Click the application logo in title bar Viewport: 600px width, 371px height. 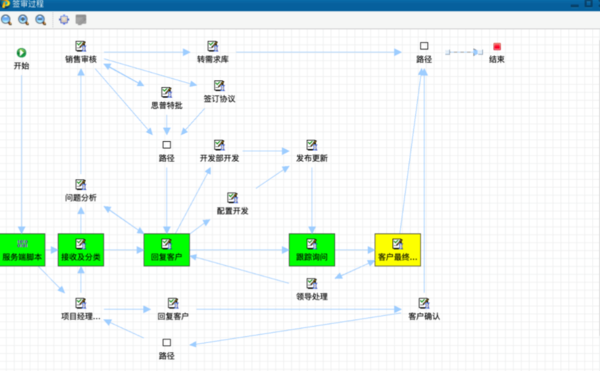[5, 4]
